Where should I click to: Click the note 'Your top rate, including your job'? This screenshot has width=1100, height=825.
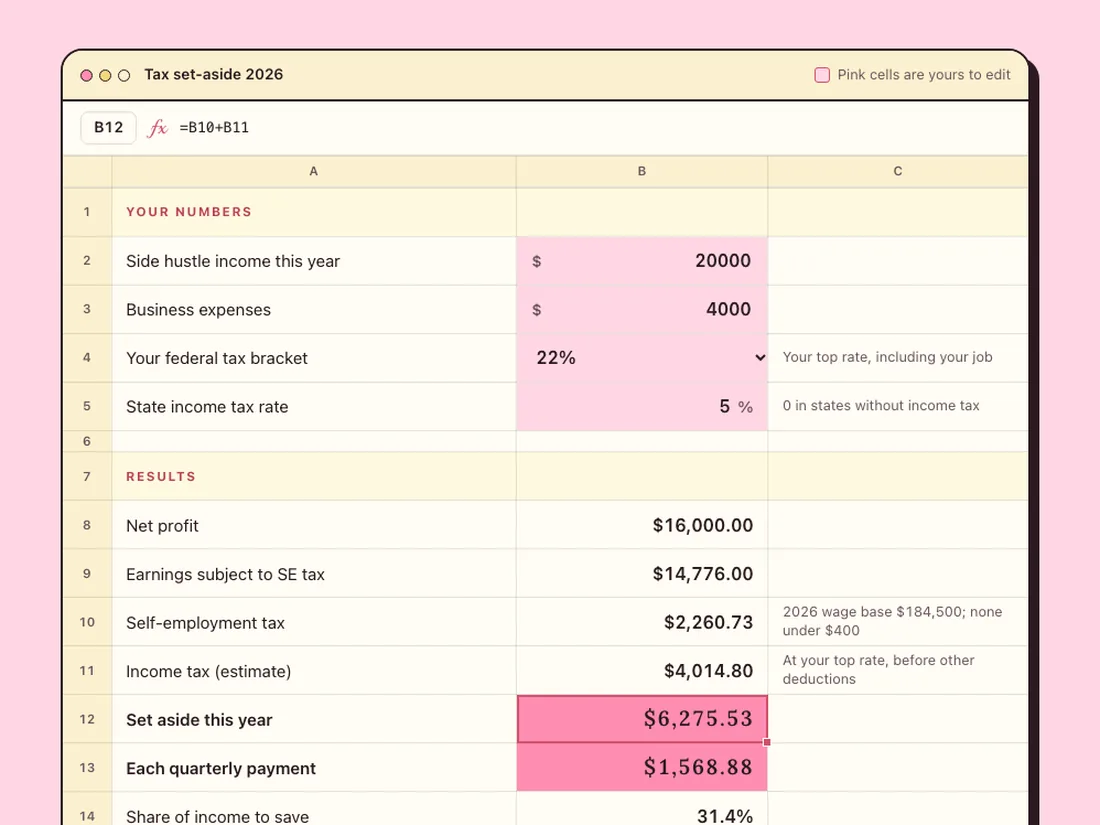click(x=887, y=357)
